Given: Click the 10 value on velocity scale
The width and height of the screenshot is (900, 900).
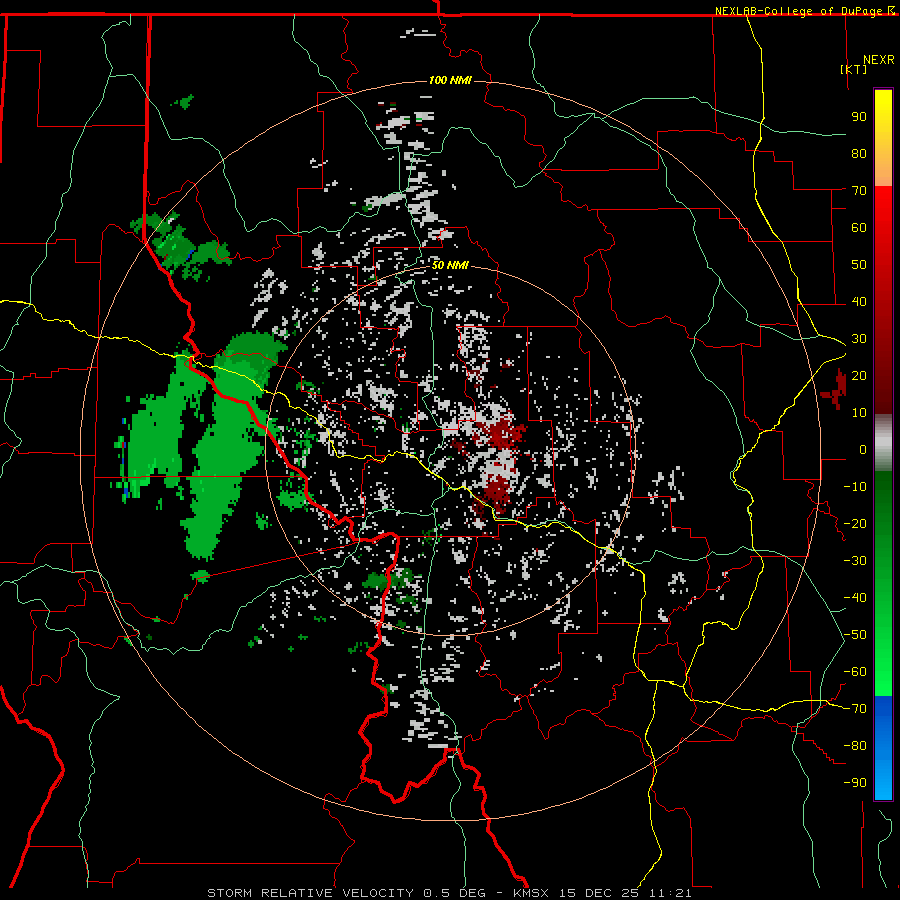Looking at the screenshot, I should click(x=859, y=413).
